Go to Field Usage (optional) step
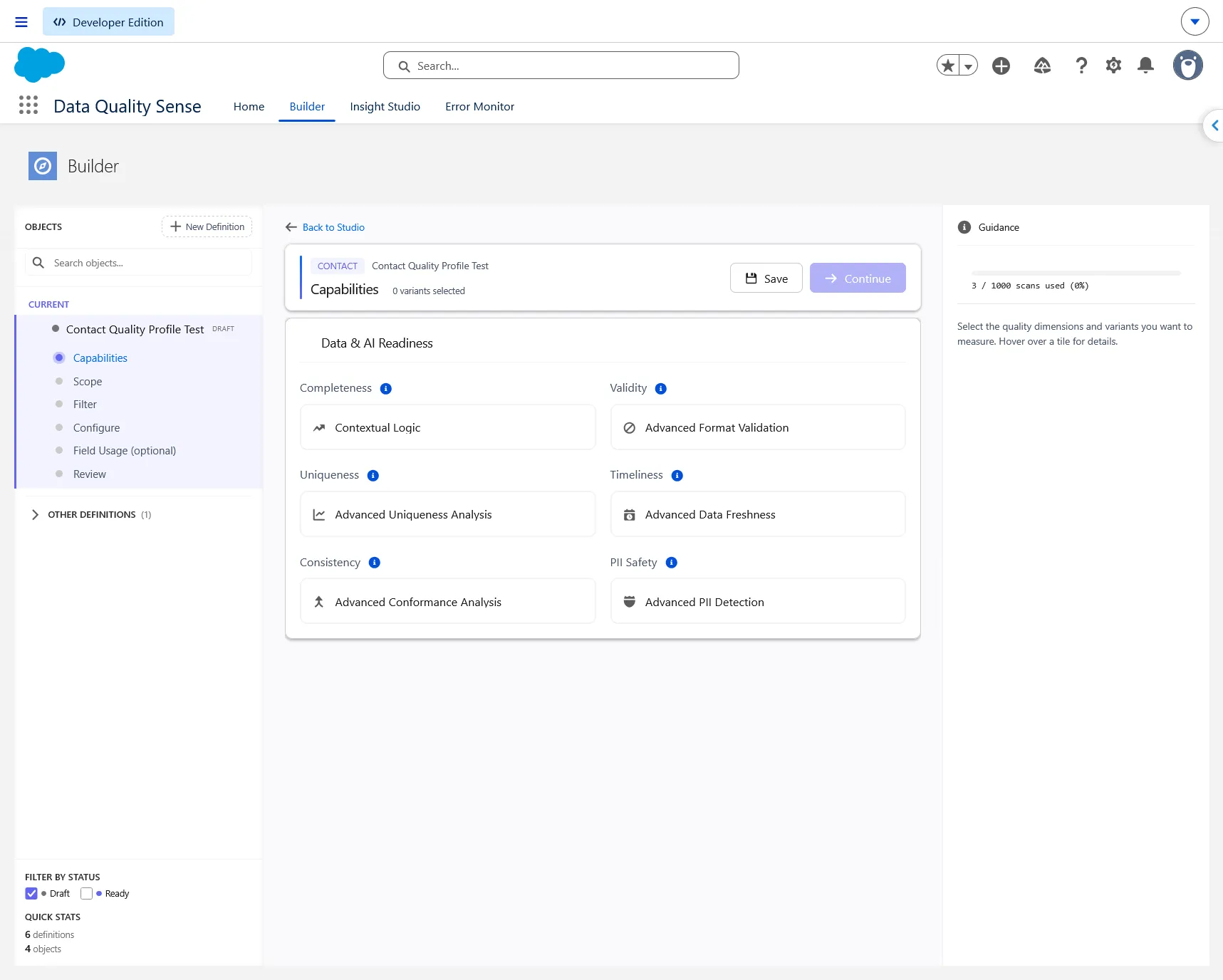 [x=124, y=450]
